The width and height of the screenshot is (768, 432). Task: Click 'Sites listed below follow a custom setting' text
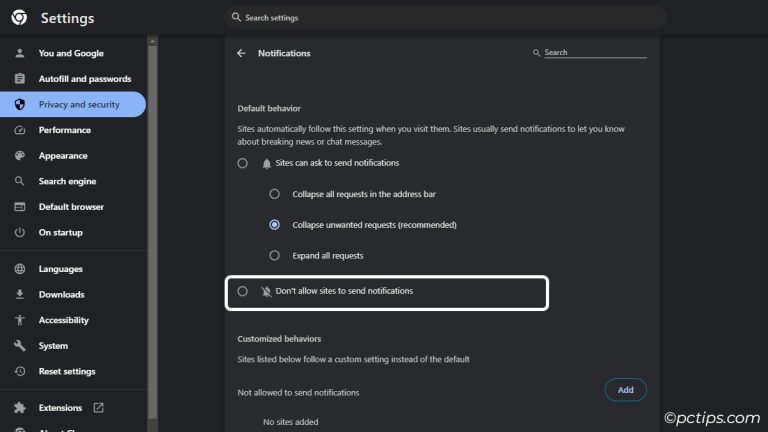pyautogui.click(x=353, y=359)
